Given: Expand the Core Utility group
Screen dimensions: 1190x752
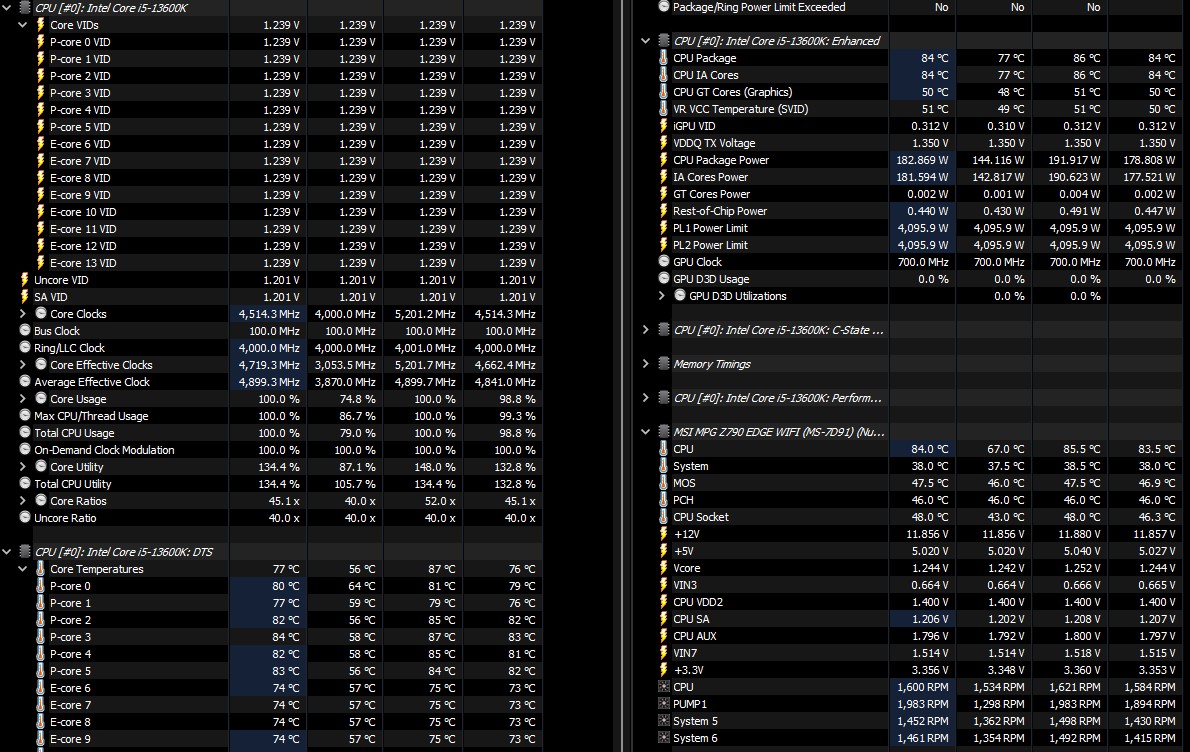Looking at the screenshot, I should [x=23, y=467].
